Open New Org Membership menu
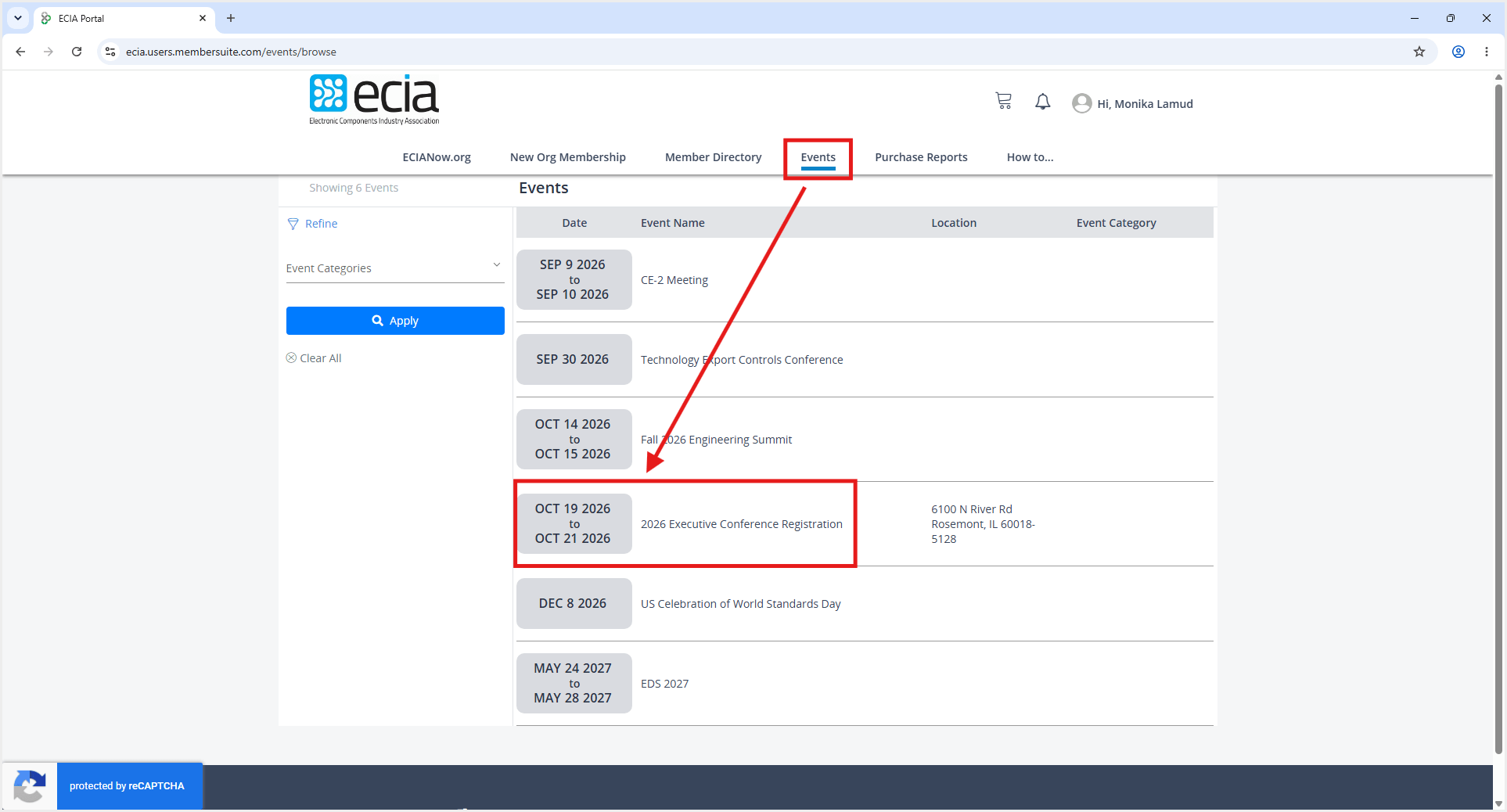The height and width of the screenshot is (812, 1507). click(x=568, y=157)
